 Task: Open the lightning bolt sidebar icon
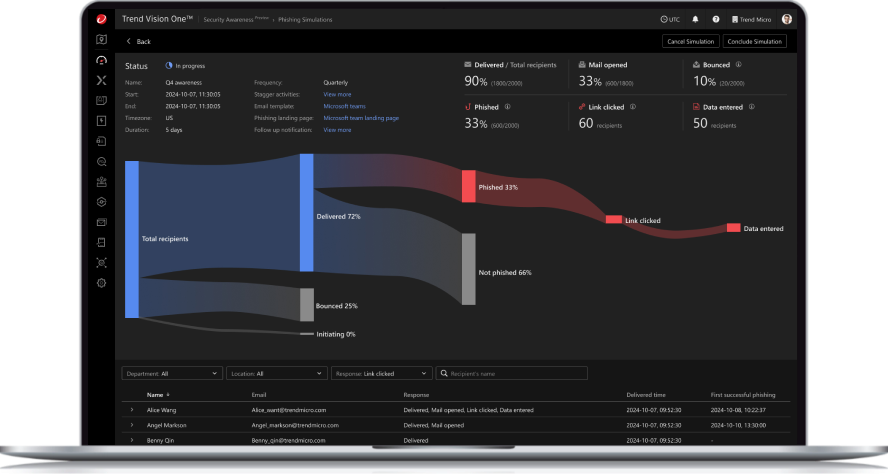pyautogui.click(x=101, y=120)
